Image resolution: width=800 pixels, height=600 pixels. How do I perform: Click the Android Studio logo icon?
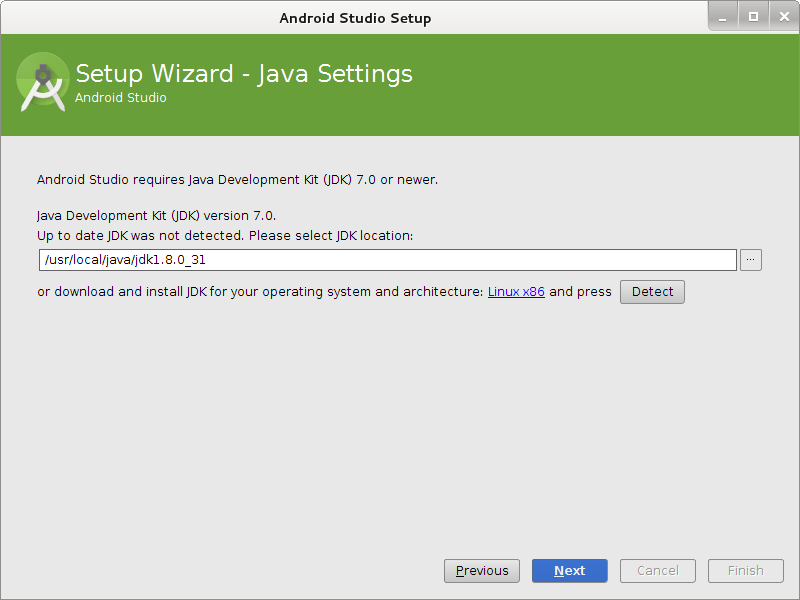point(43,82)
